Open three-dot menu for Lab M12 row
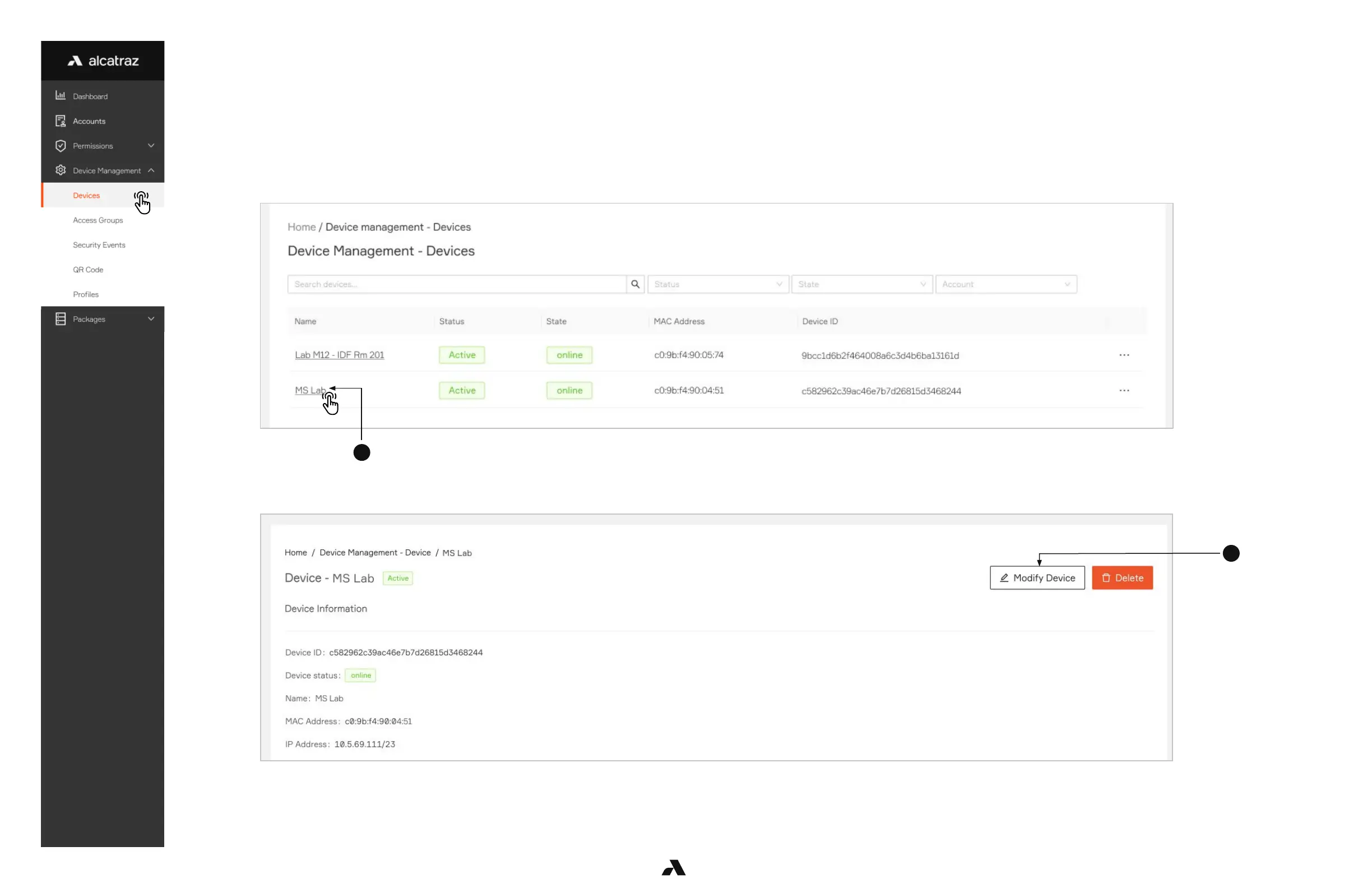1372x888 pixels. coord(1124,355)
